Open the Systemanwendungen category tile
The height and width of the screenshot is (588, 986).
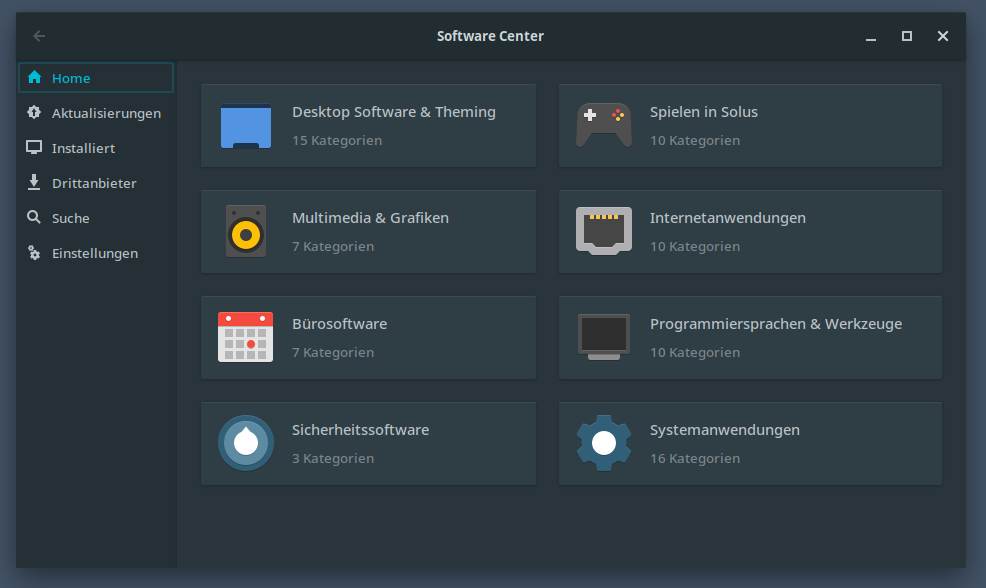tap(750, 443)
